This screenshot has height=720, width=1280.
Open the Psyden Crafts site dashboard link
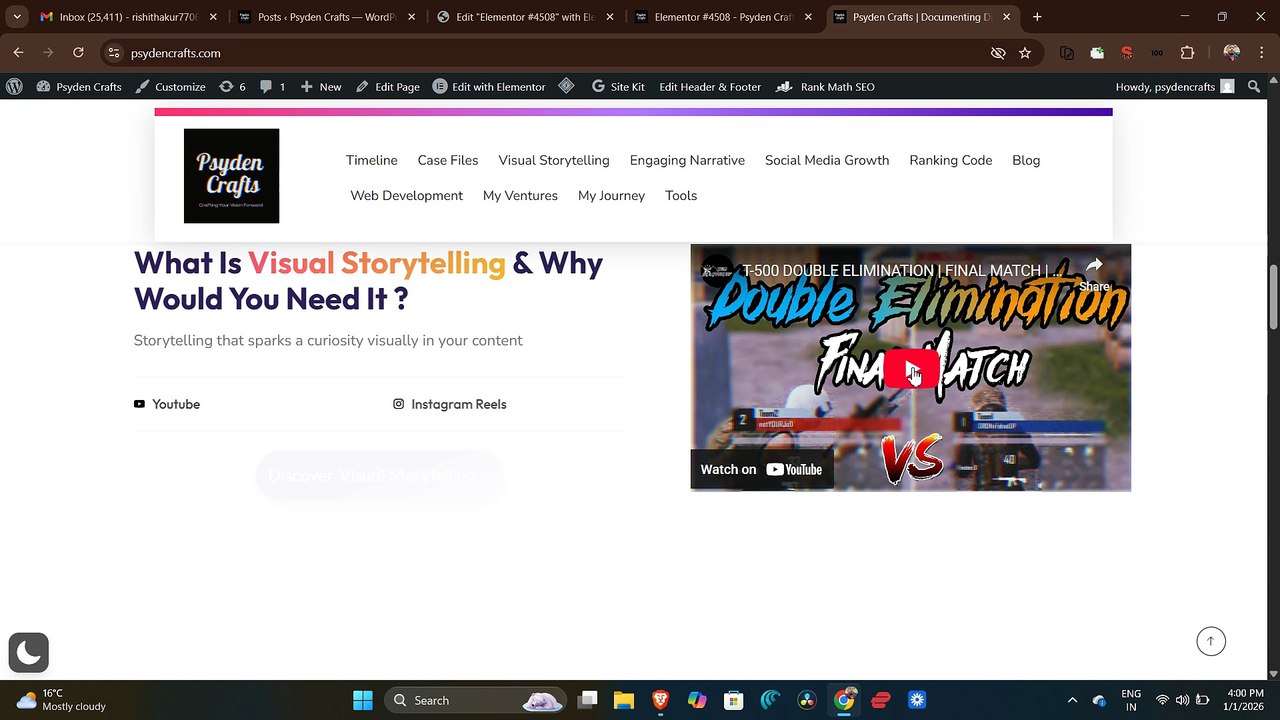79,87
